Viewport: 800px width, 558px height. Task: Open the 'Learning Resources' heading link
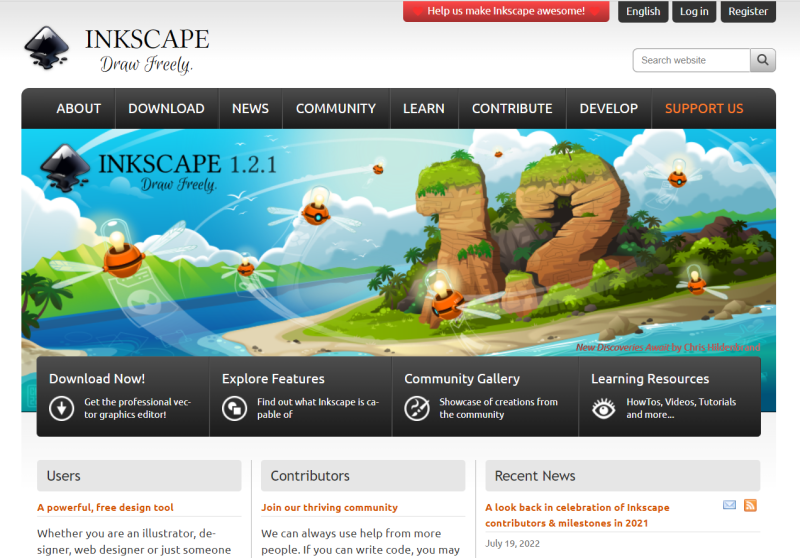coord(650,379)
